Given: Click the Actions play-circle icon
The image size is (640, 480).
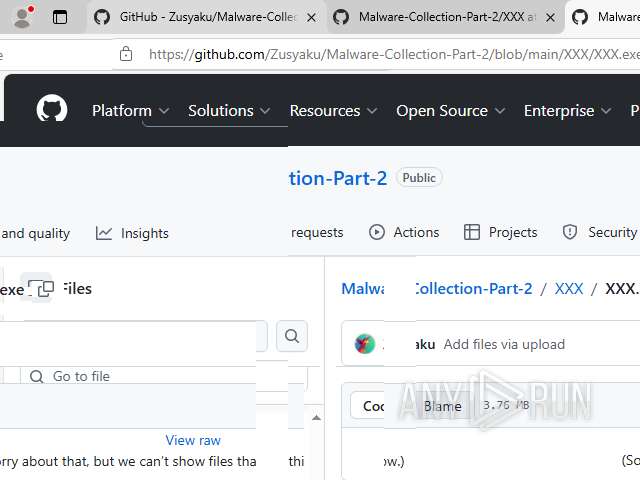Looking at the screenshot, I should [x=377, y=232].
